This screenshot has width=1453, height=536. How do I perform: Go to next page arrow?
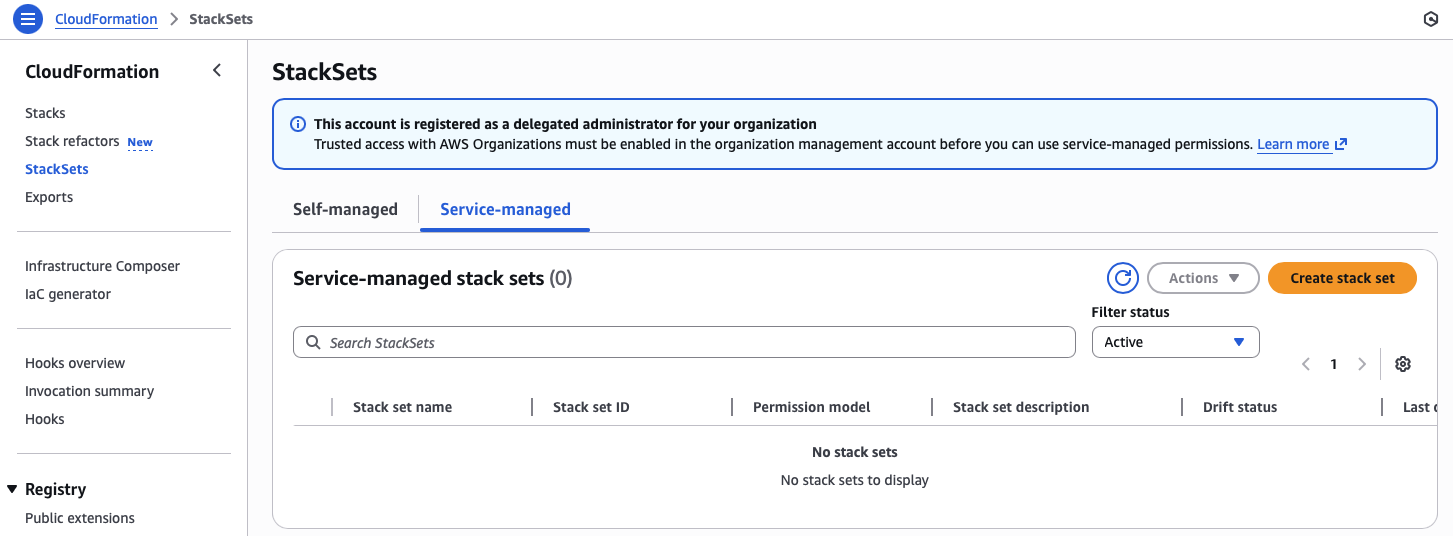pyautogui.click(x=1361, y=364)
